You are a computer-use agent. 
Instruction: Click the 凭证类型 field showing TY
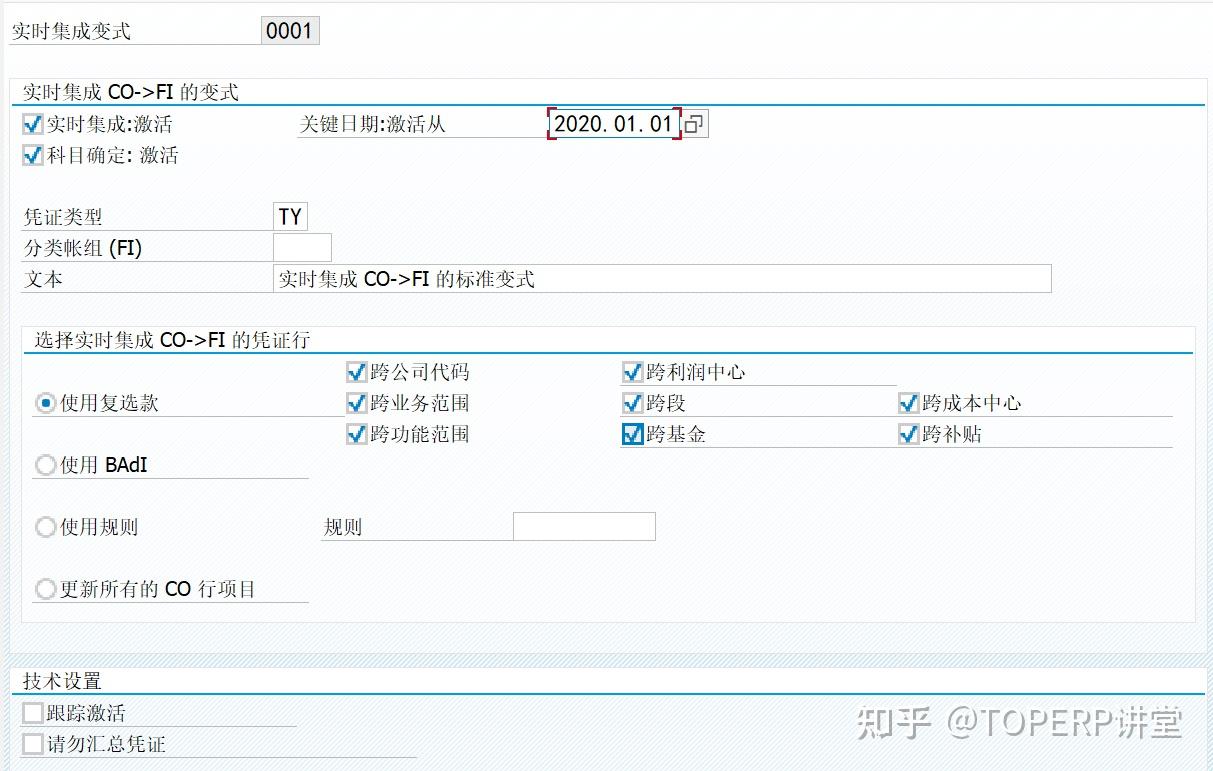click(290, 216)
